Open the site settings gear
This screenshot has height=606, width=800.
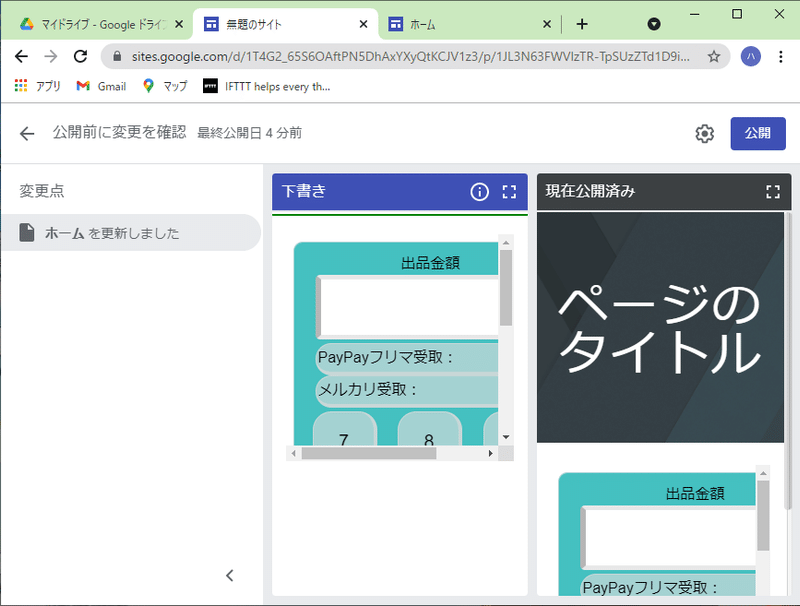[x=704, y=133]
